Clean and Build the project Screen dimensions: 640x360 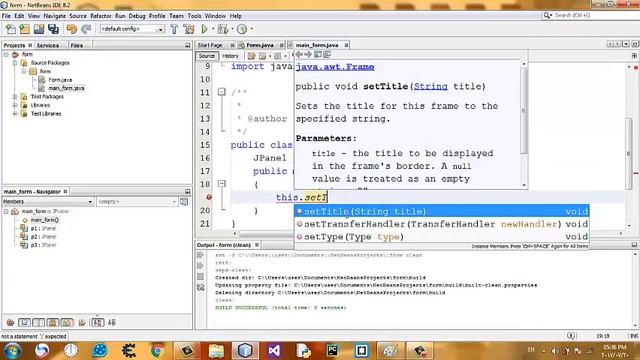189,29
